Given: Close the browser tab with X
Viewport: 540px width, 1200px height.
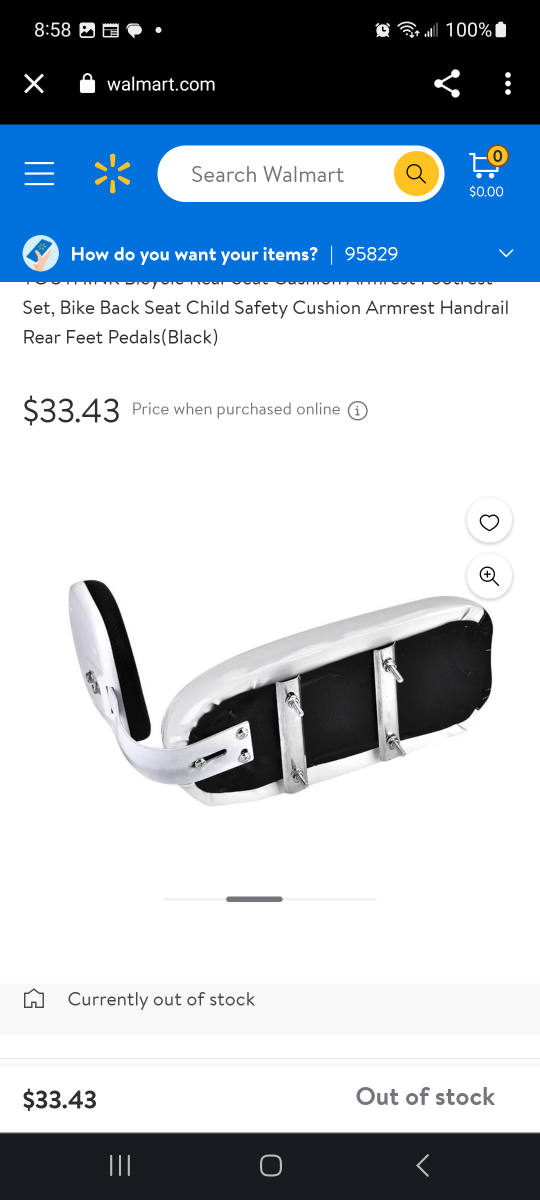Looking at the screenshot, I should pyautogui.click(x=34, y=84).
